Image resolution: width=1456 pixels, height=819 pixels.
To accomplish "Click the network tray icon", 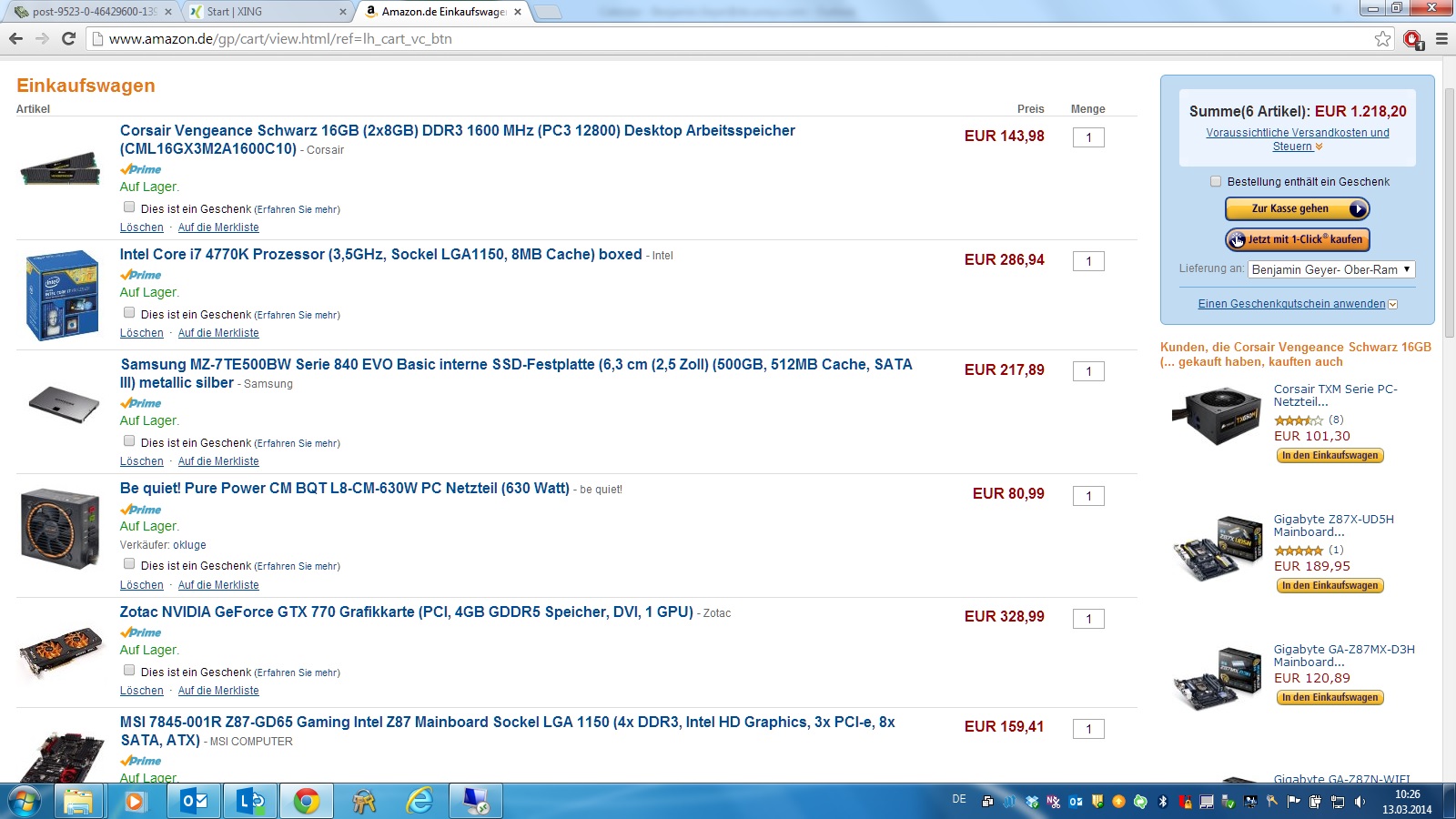I will (1338, 802).
